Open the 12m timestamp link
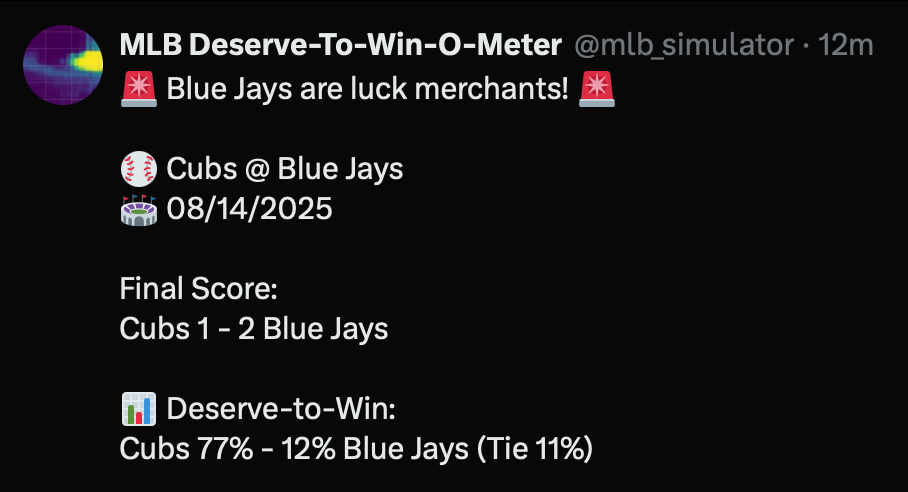 click(x=845, y=44)
